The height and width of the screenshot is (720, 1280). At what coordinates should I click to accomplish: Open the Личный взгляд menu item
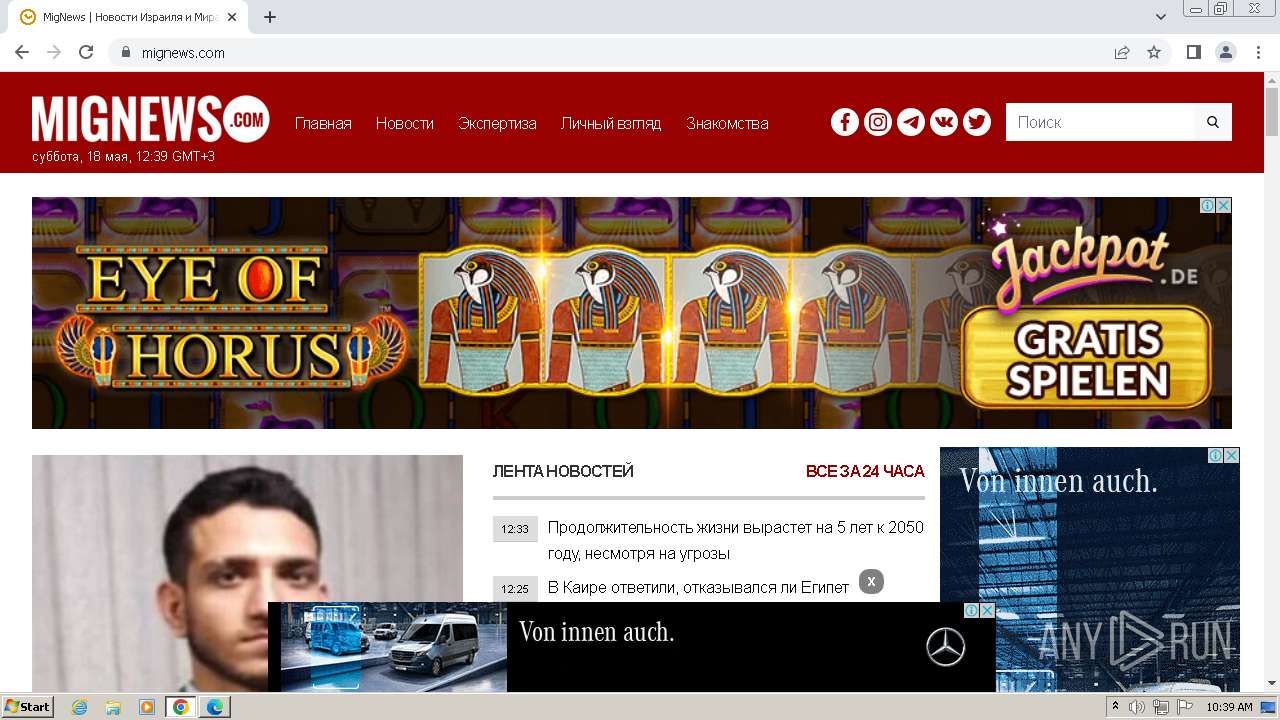pyautogui.click(x=611, y=123)
